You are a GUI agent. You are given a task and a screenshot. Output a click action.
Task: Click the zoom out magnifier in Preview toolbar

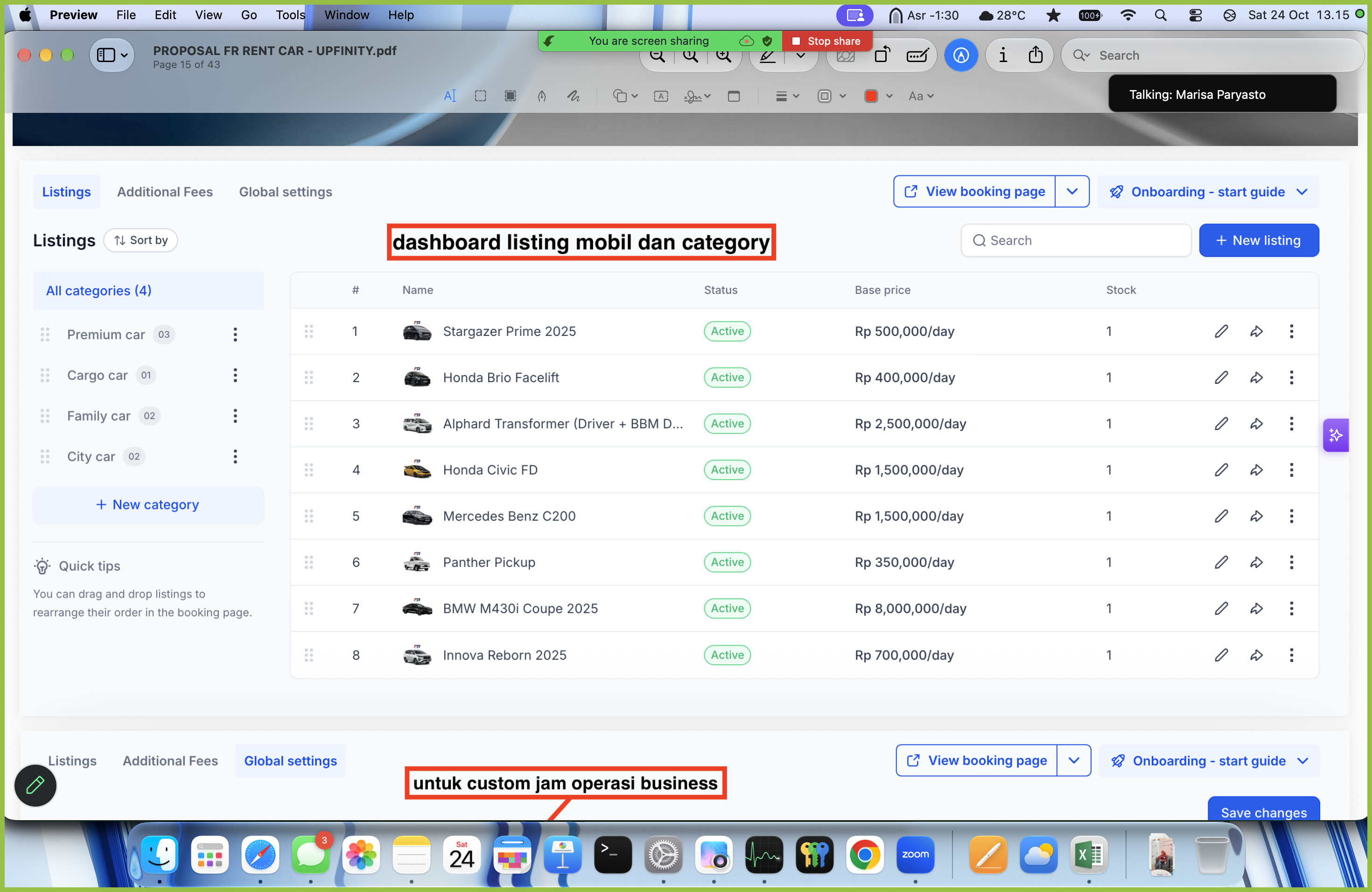657,56
